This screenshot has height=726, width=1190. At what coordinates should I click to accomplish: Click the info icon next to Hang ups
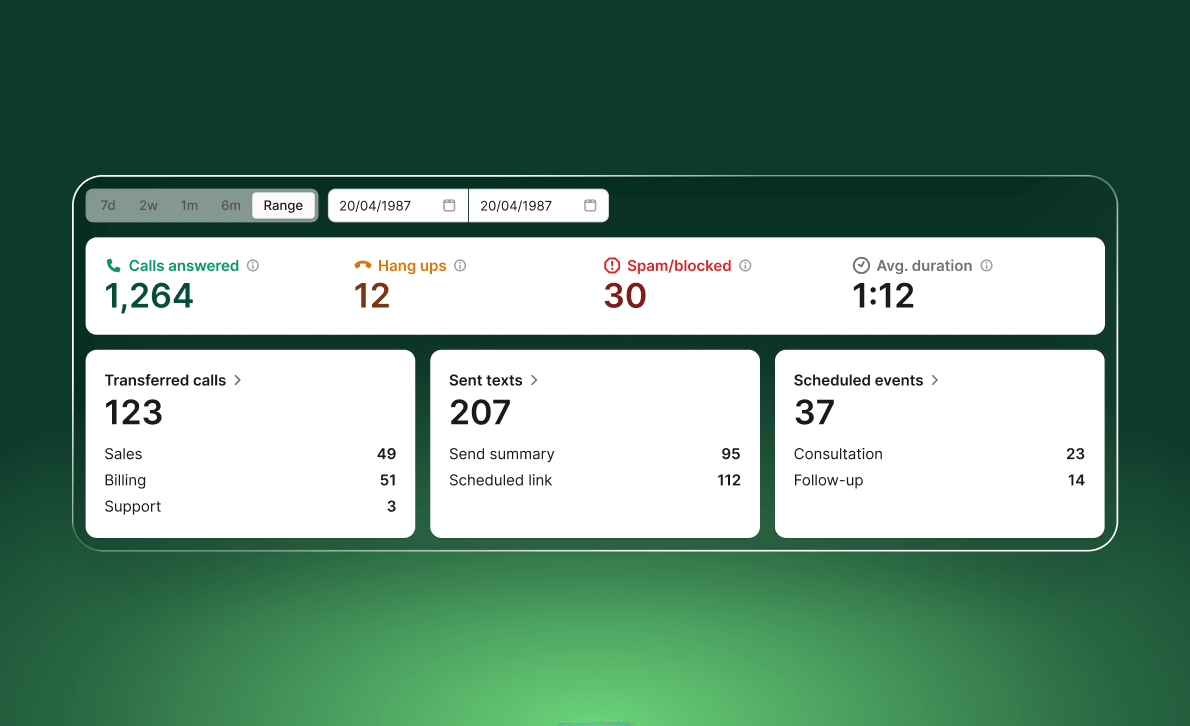(460, 265)
